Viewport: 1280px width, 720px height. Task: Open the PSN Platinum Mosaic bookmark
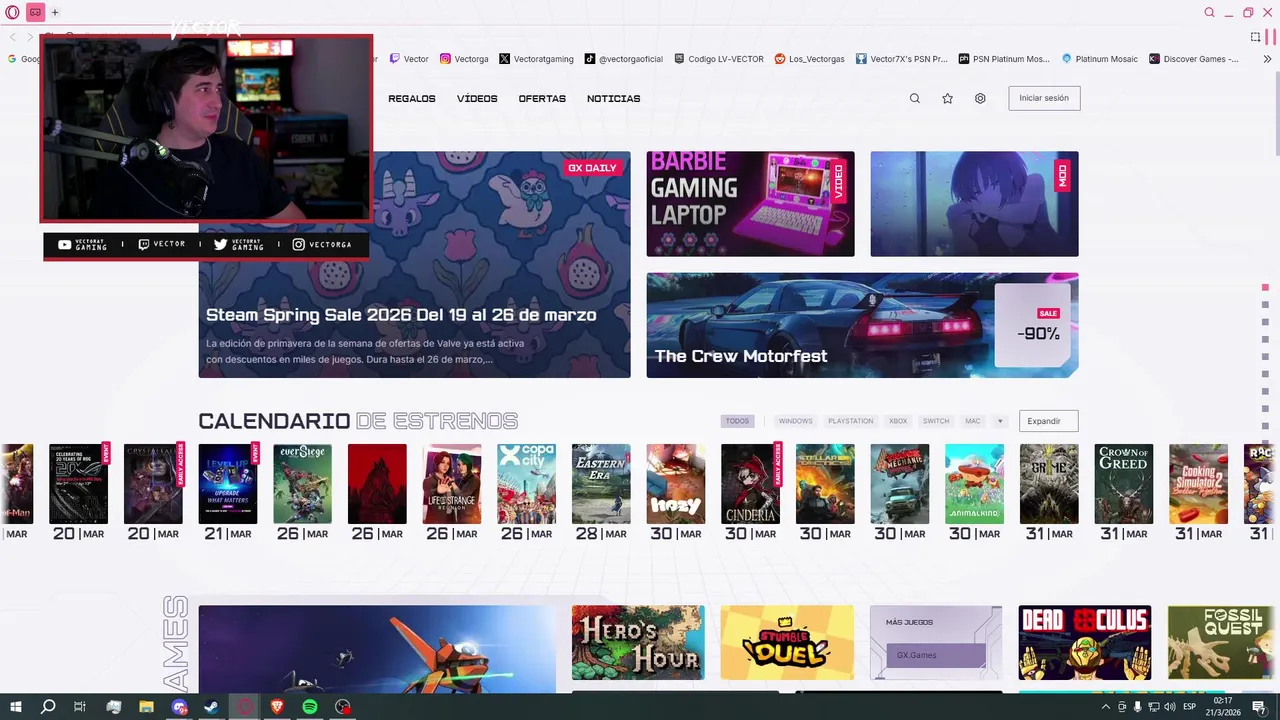pyautogui.click(x=1004, y=59)
